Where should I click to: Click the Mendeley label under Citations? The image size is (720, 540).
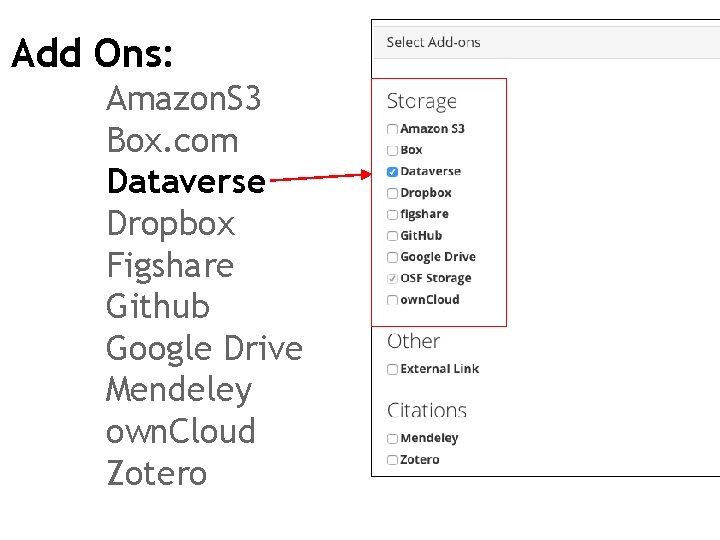[x=429, y=438]
